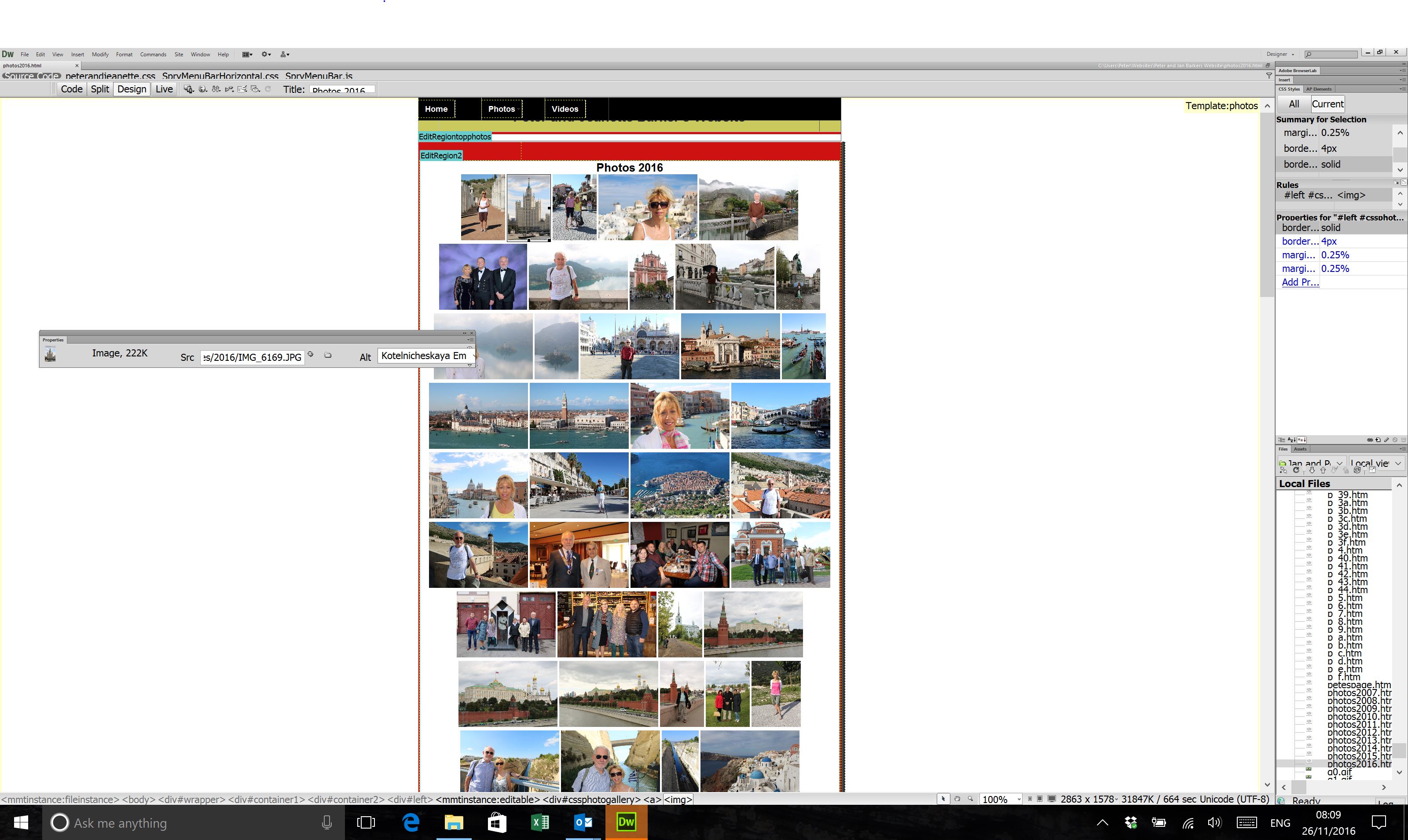Open the Designer workspace switcher dropdown
The image size is (1408, 840).
point(1280,54)
